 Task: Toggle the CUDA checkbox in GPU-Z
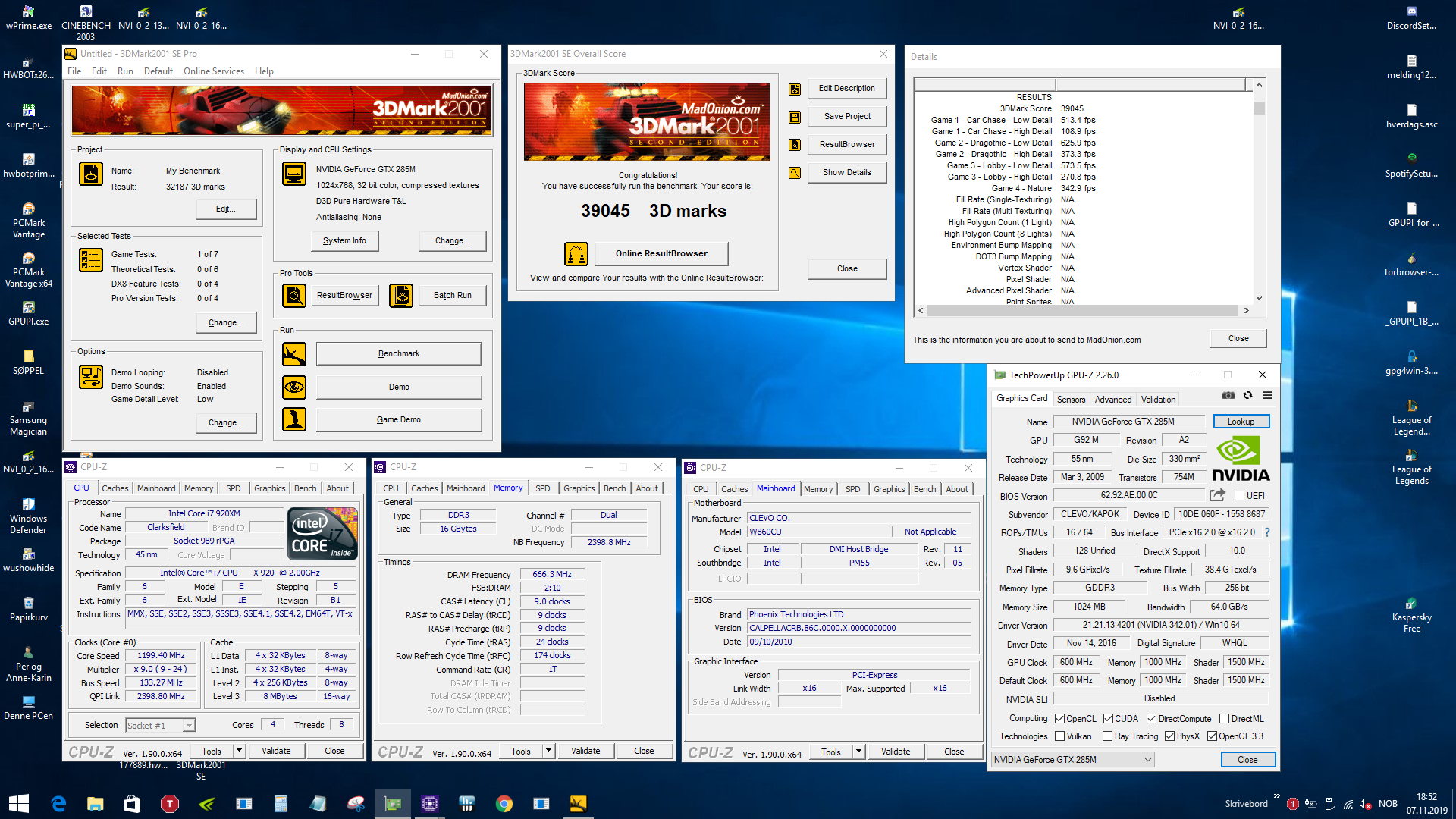(1109, 719)
